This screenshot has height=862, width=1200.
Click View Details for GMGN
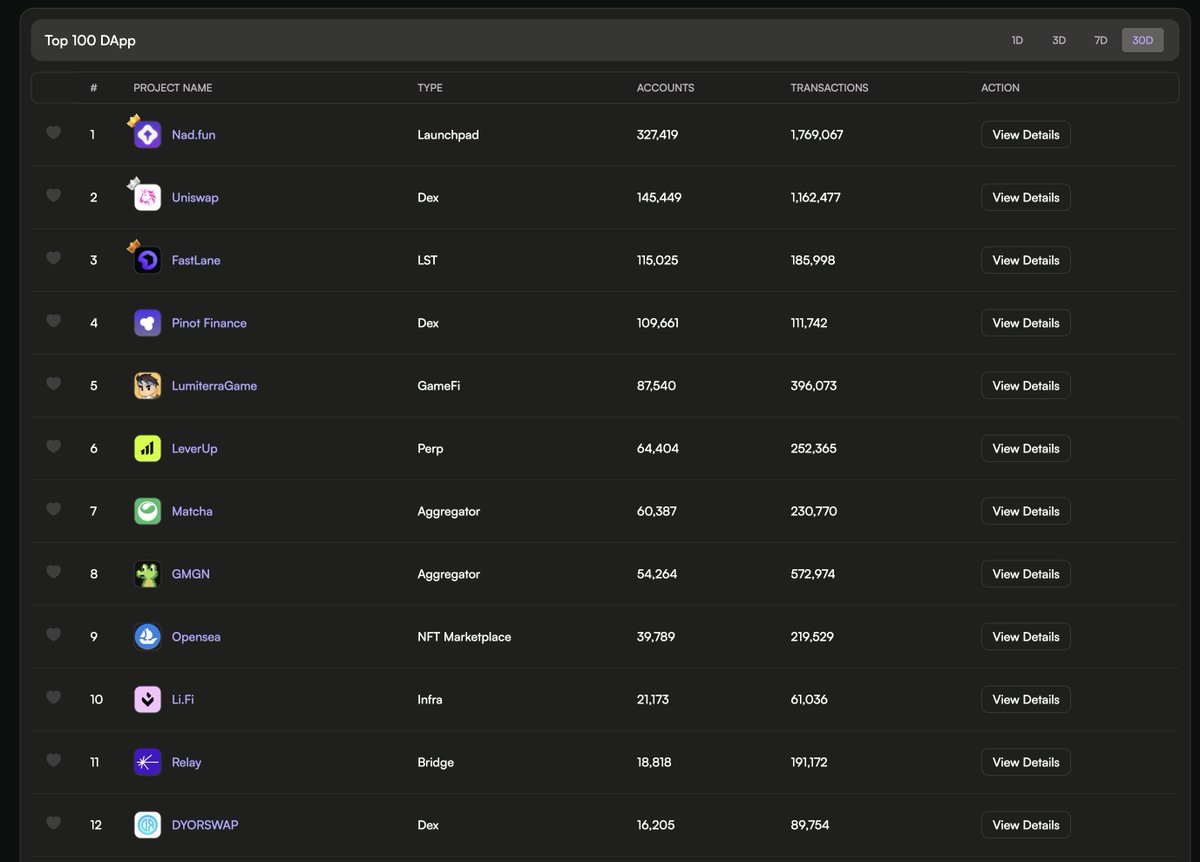(x=1025, y=573)
